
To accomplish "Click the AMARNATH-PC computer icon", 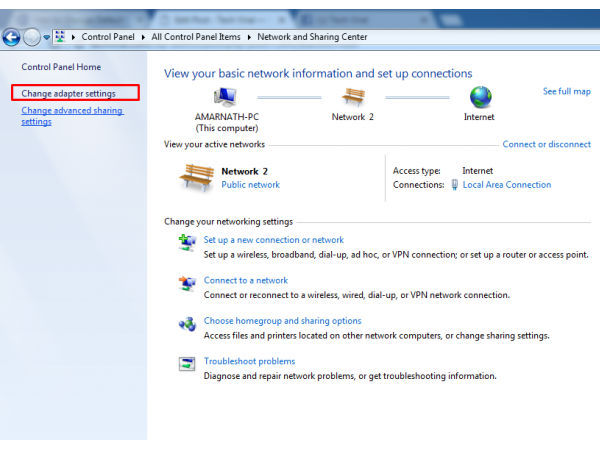I will [x=225, y=97].
